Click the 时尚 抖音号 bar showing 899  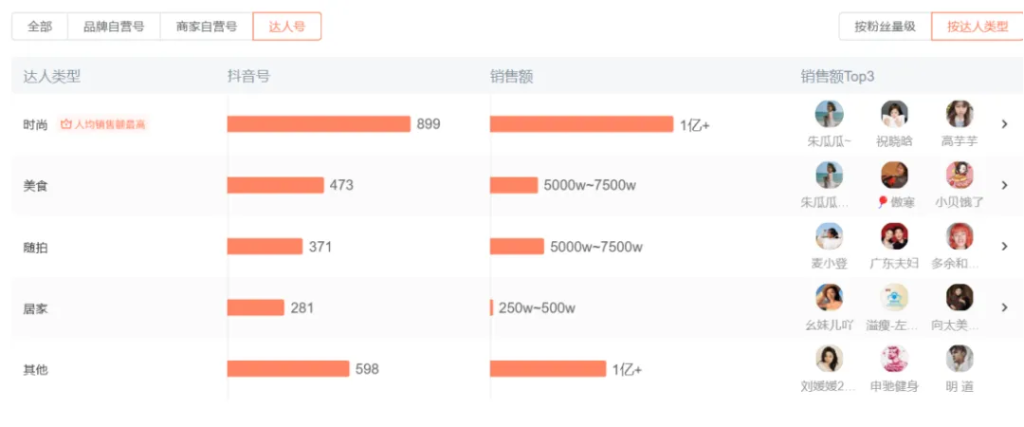click(319, 124)
